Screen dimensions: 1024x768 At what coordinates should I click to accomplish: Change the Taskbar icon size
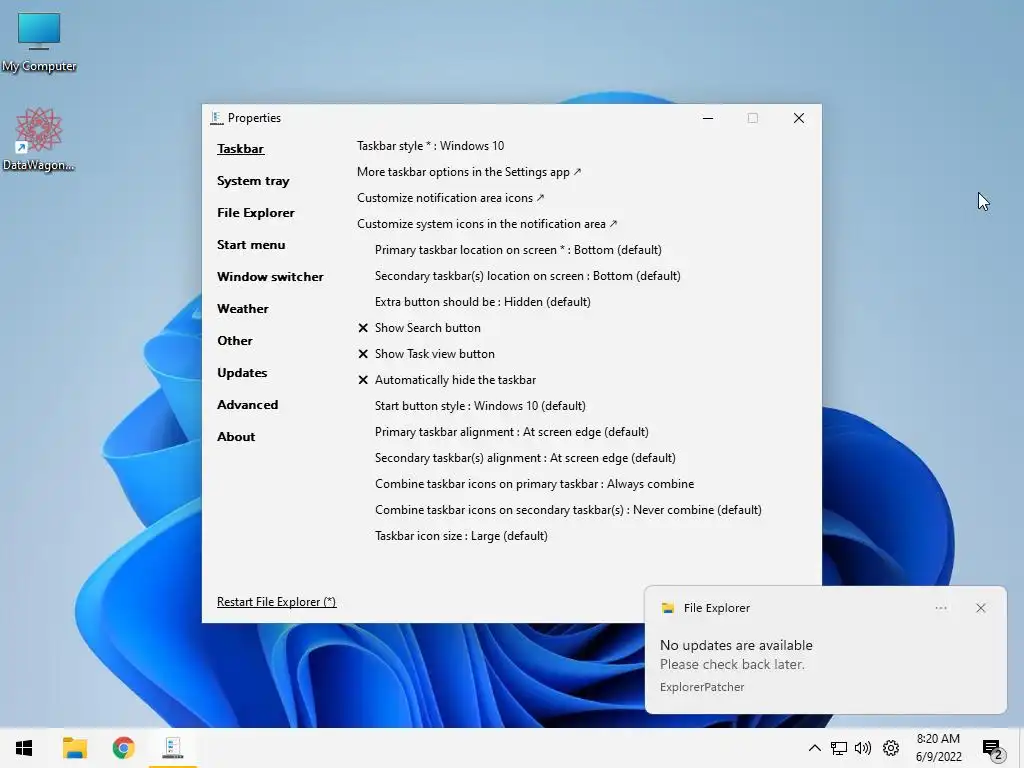pos(461,536)
